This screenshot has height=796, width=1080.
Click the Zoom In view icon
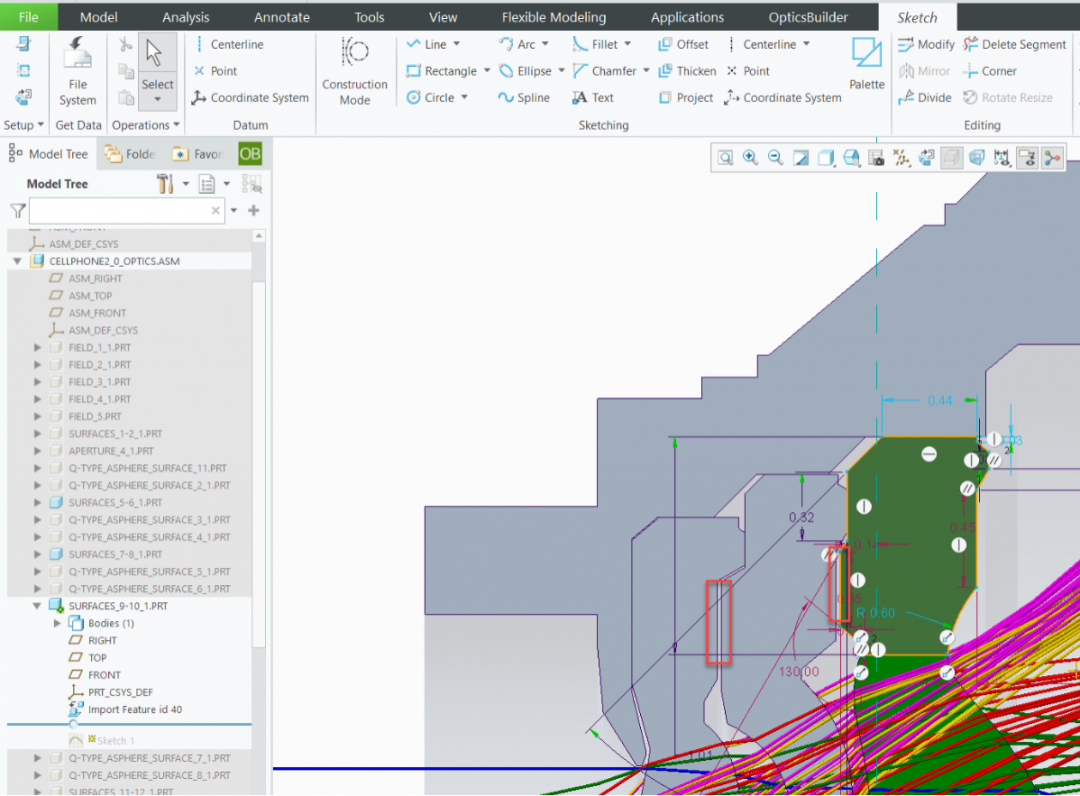[750, 158]
